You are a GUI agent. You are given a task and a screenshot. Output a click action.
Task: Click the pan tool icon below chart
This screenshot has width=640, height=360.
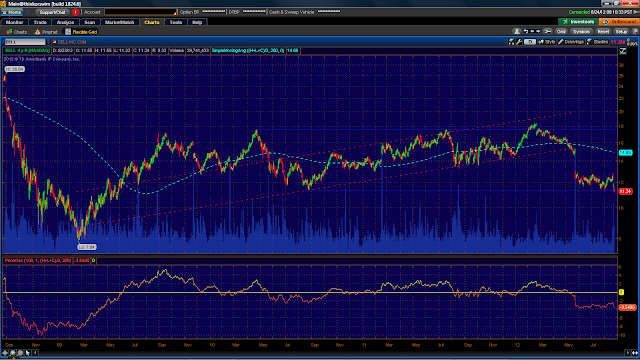(x=5, y=353)
